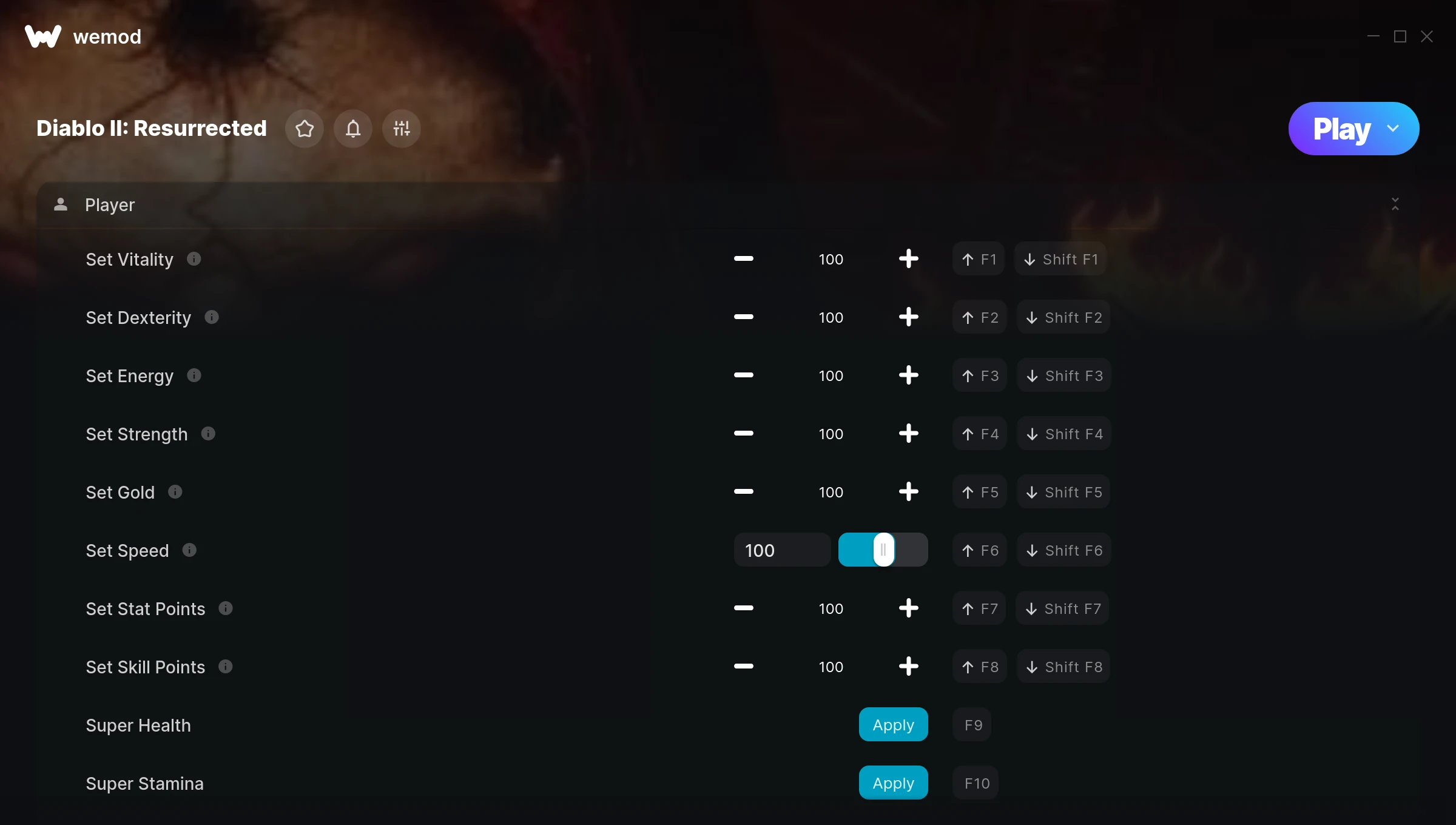Click info icon beside Set Skill Points
This screenshot has height=825, width=1456.
[x=226, y=667]
